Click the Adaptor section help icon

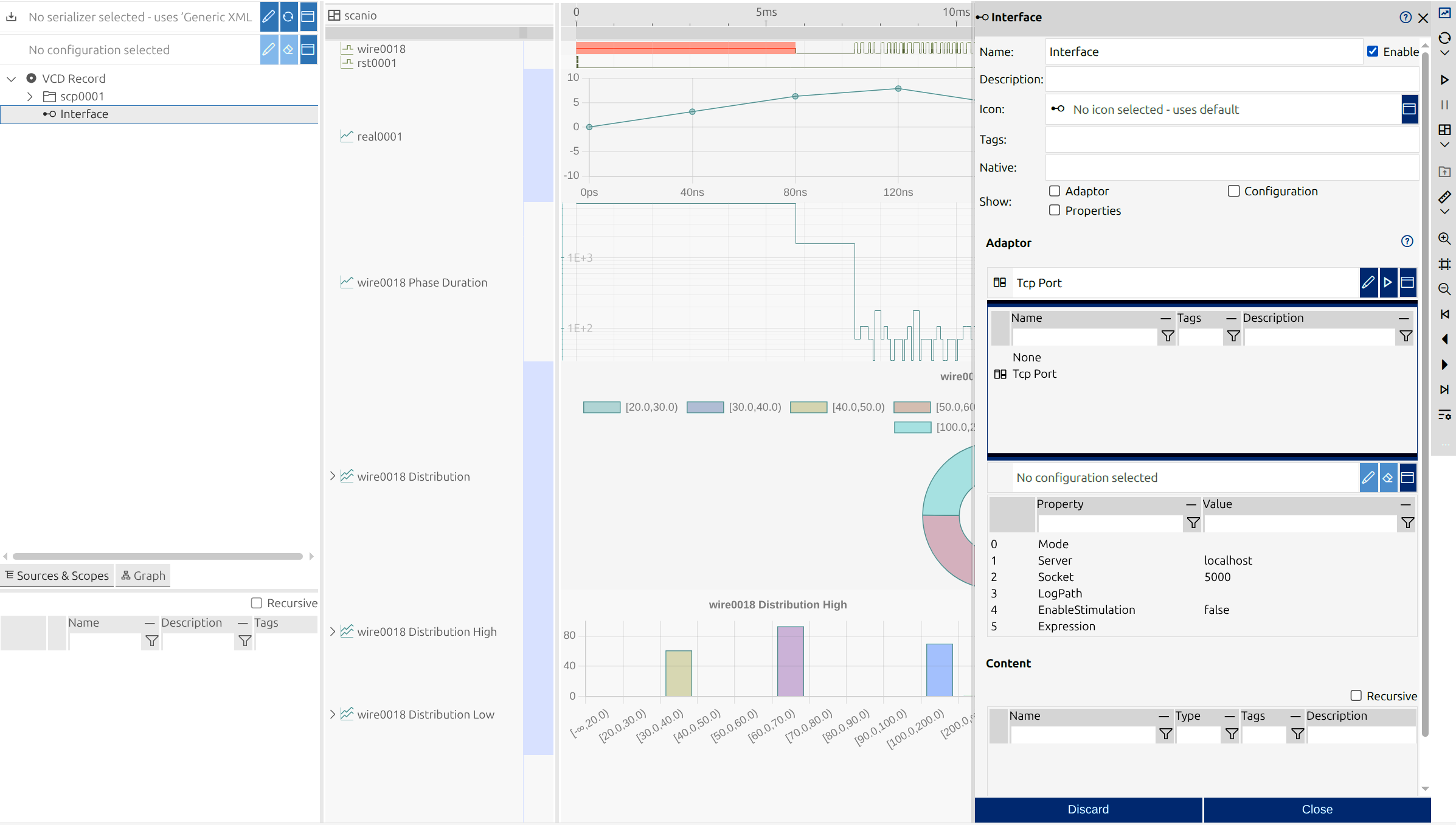click(1407, 242)
